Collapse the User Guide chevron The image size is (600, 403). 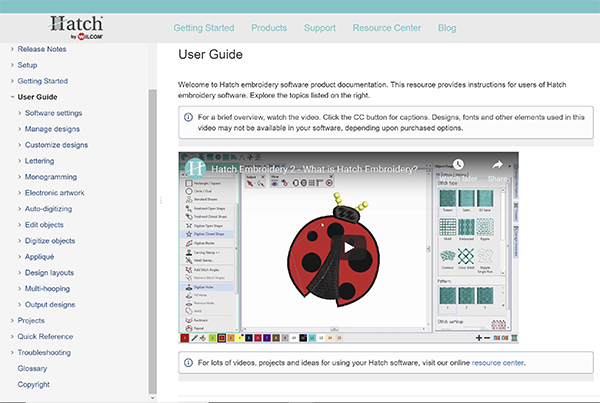pos(12,97)
